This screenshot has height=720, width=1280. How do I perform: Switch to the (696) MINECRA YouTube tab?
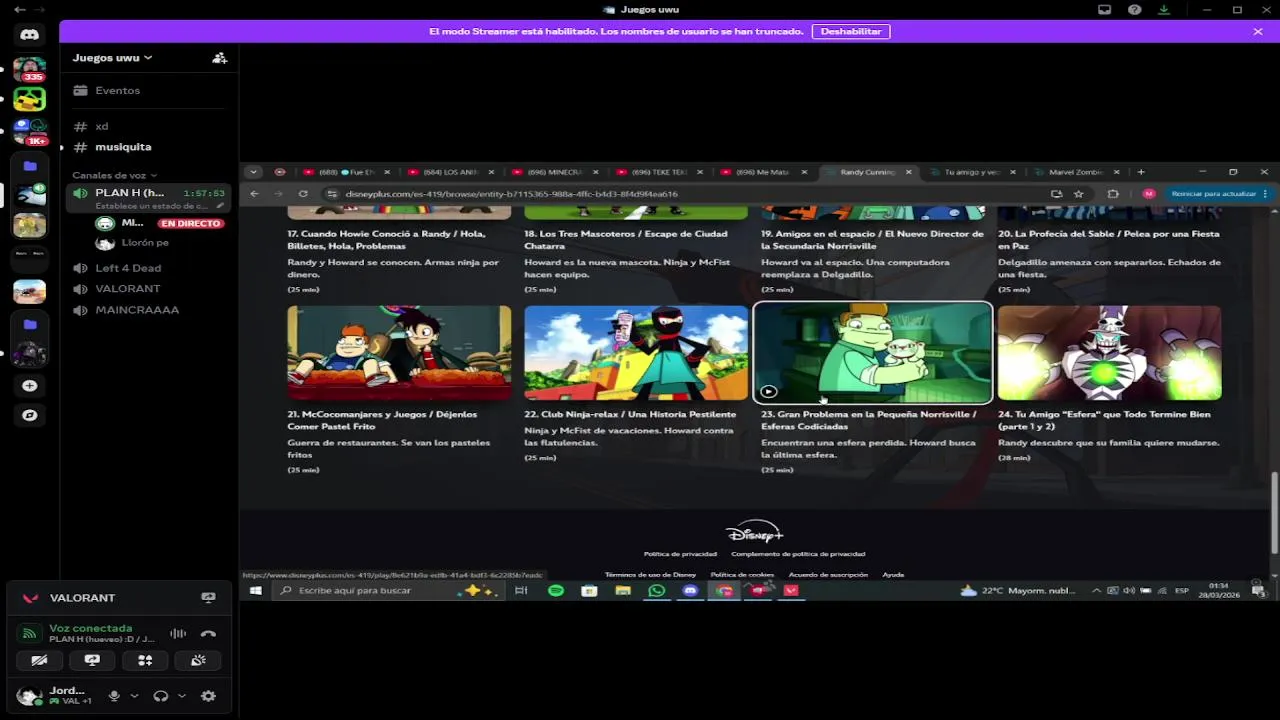click(x=556, y=172)
